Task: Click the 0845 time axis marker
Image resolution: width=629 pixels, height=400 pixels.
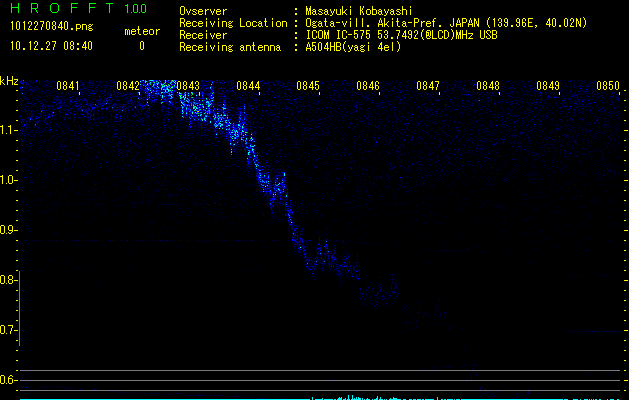Action: (308, 86)
